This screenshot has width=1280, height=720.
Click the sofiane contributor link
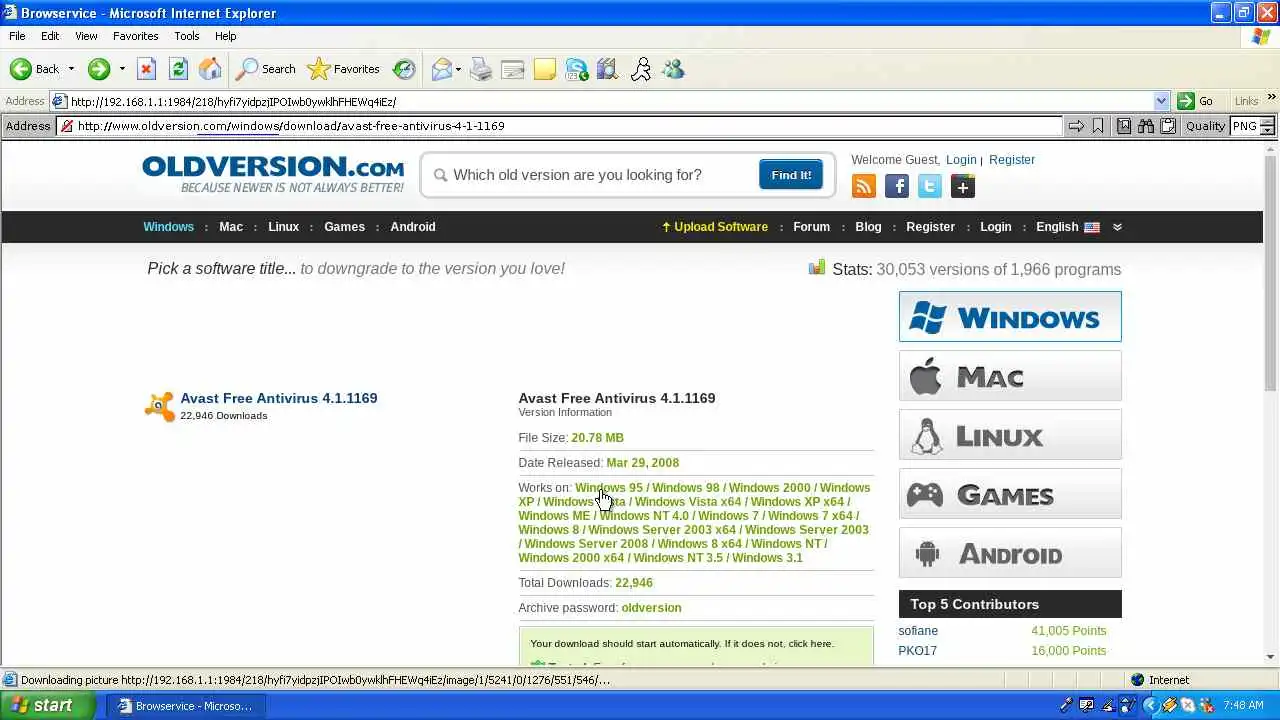[x=918, y=631]
